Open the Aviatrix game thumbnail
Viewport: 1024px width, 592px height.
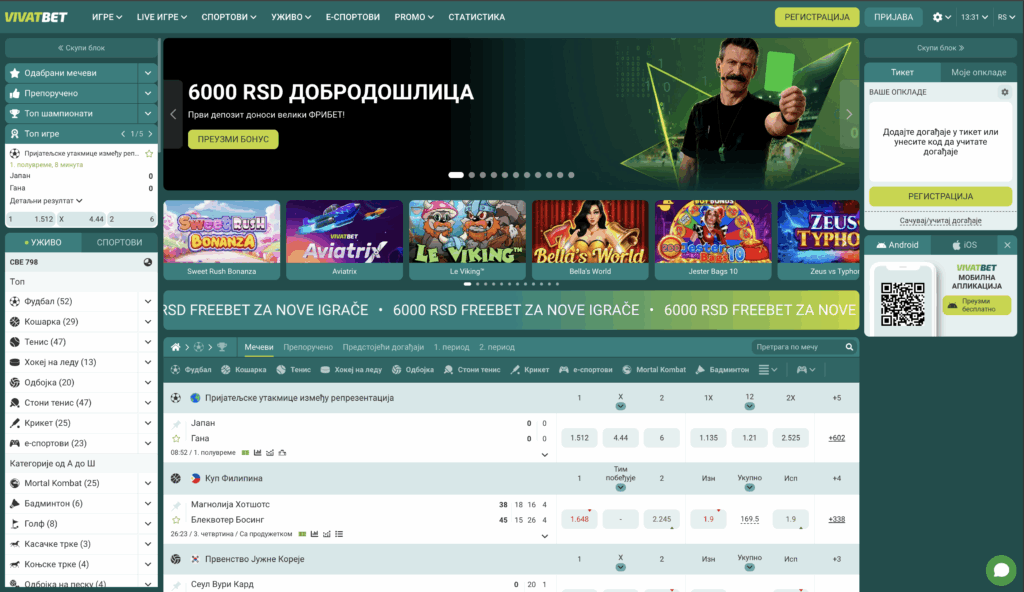pyautogui.click(x=344, y=240)
